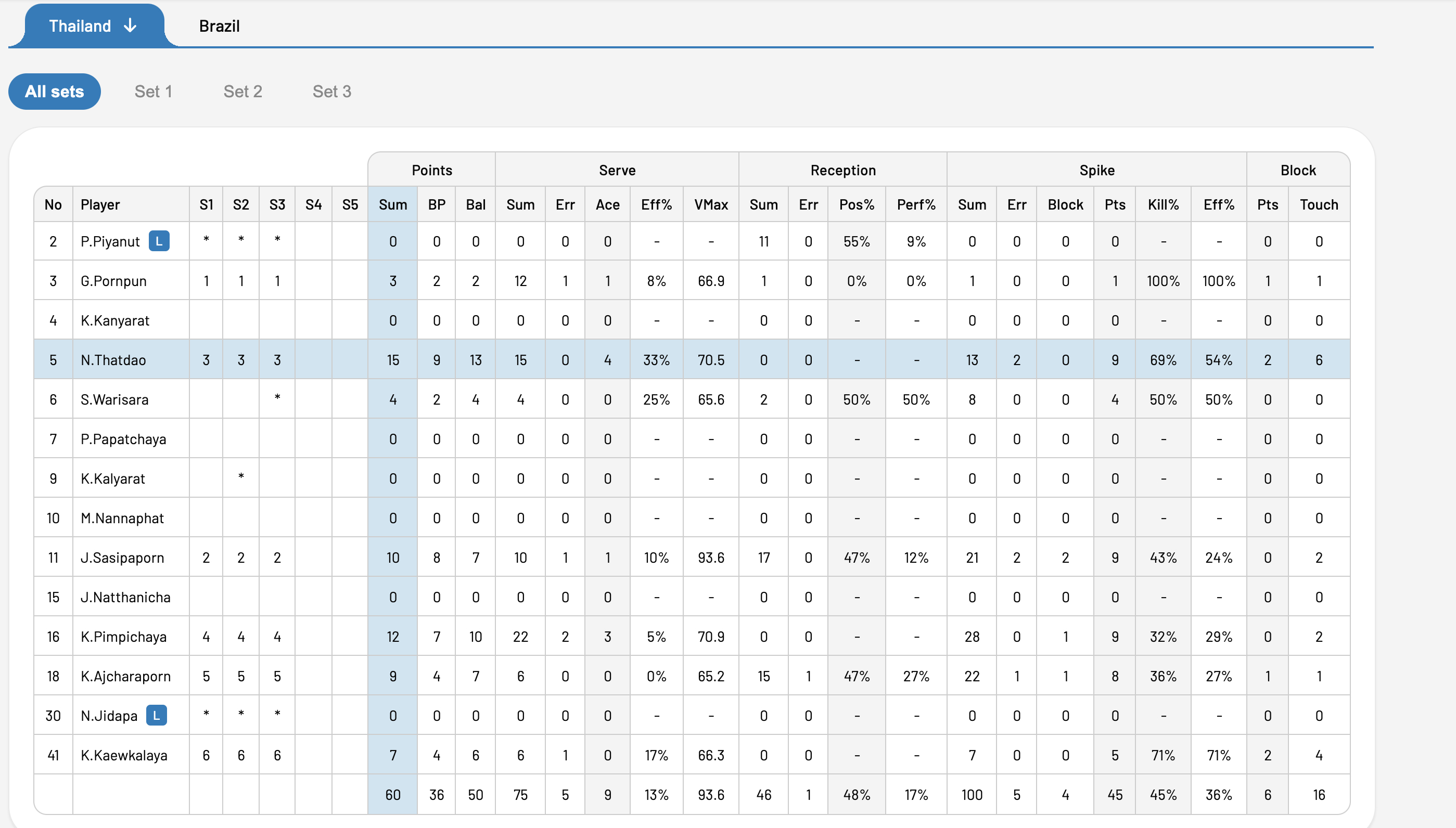
Task: Click G.Pornpun's VMax value 66.9
Action: [711, 281]
